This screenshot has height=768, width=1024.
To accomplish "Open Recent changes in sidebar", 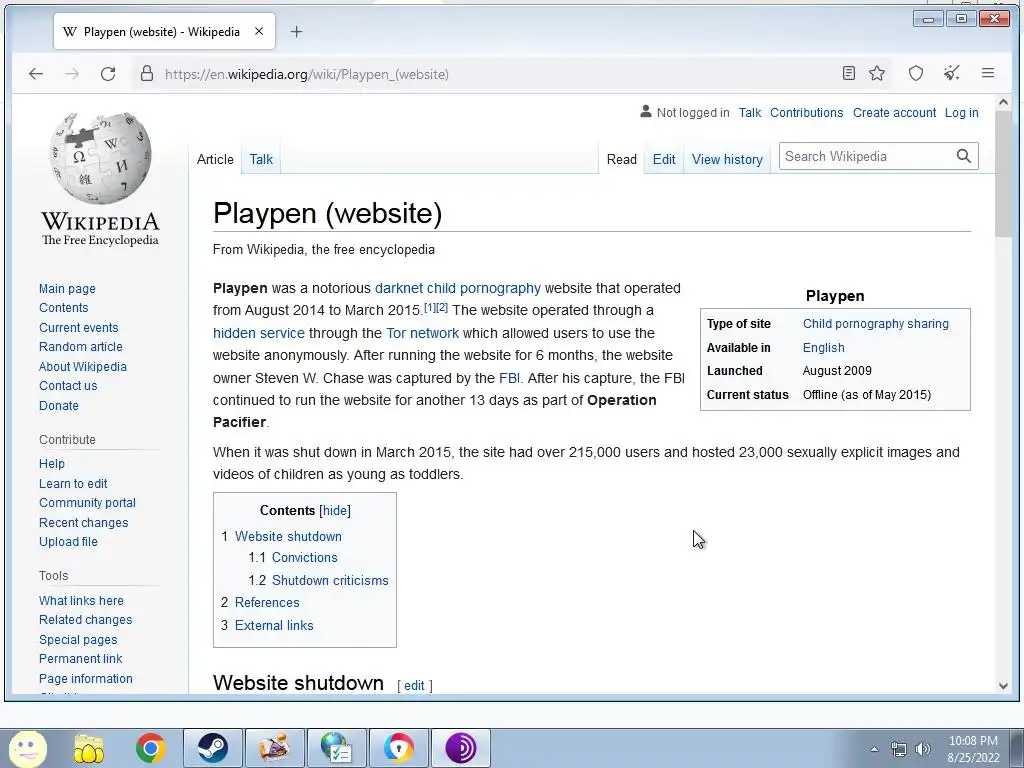I will 84,522.
